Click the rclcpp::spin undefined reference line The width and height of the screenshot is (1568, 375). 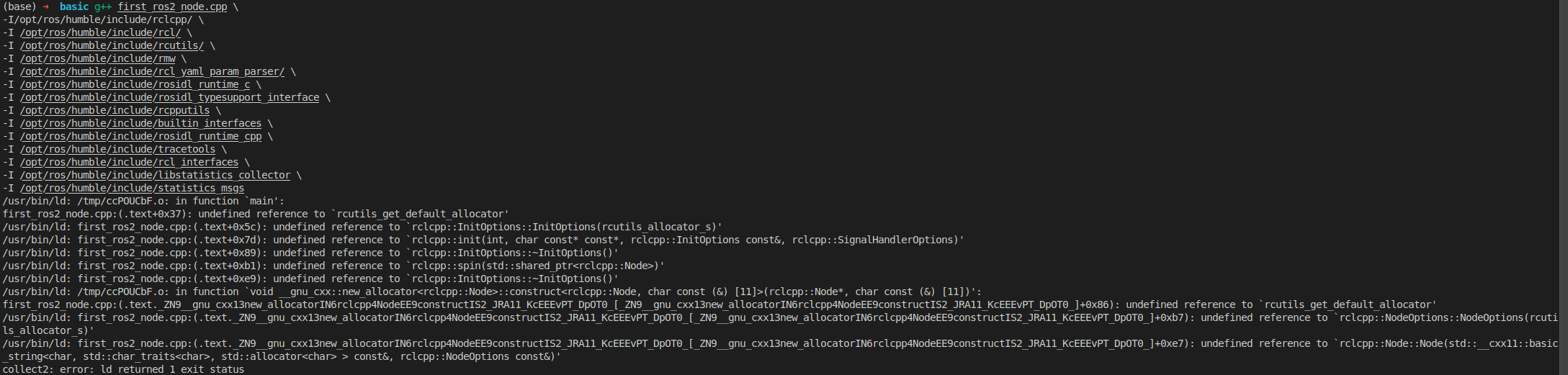333,266
